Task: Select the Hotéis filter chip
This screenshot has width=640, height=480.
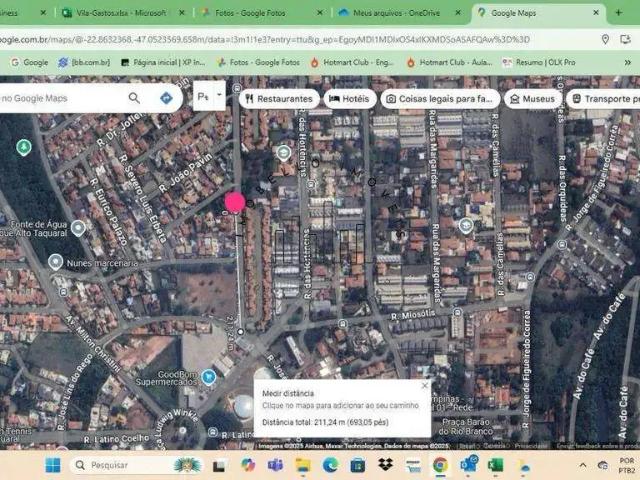Action: (350, 99)
